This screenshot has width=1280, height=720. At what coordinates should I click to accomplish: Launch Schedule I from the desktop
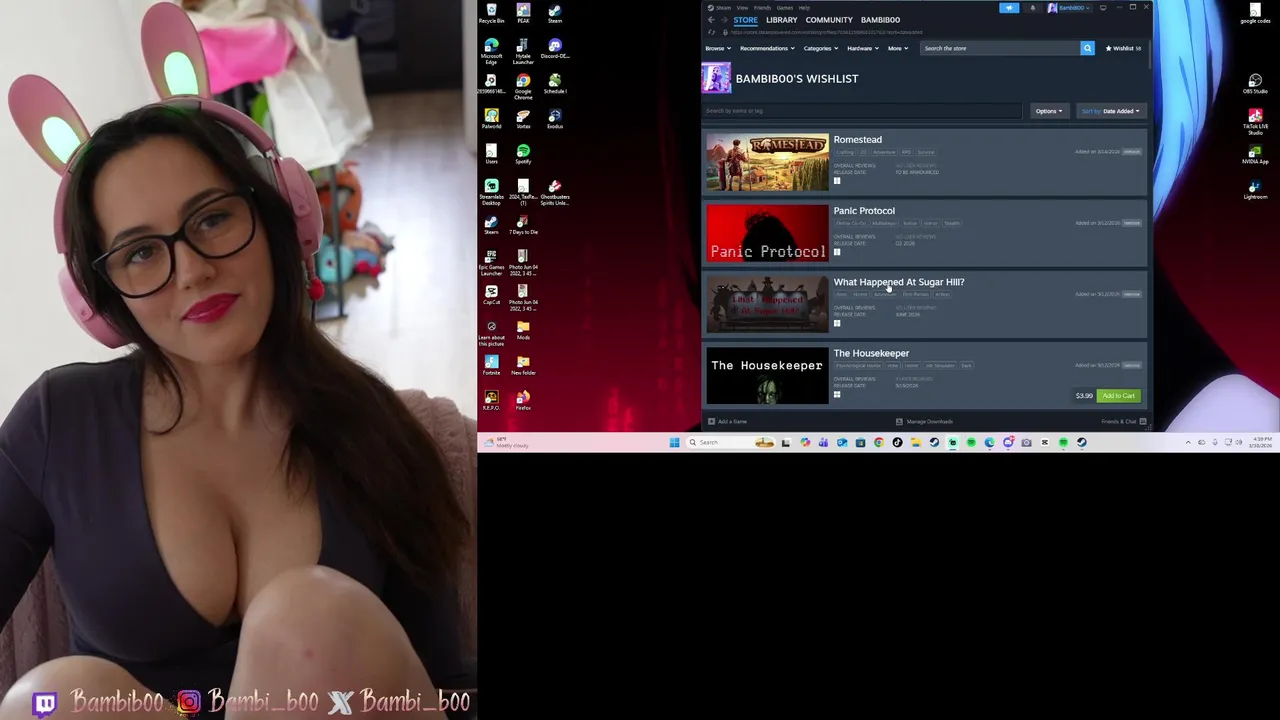coord(555,84)
